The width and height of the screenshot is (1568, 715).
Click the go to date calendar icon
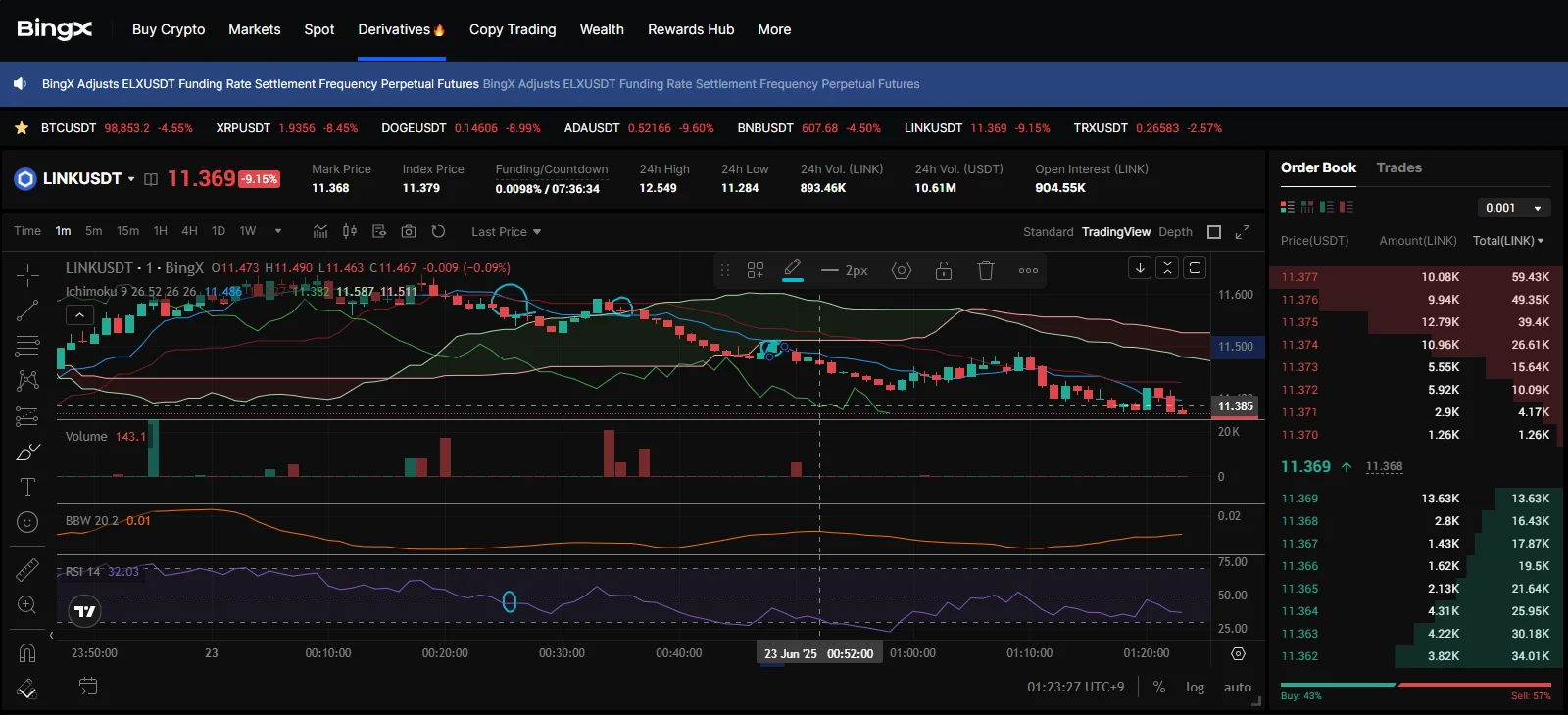click(88, 686)
